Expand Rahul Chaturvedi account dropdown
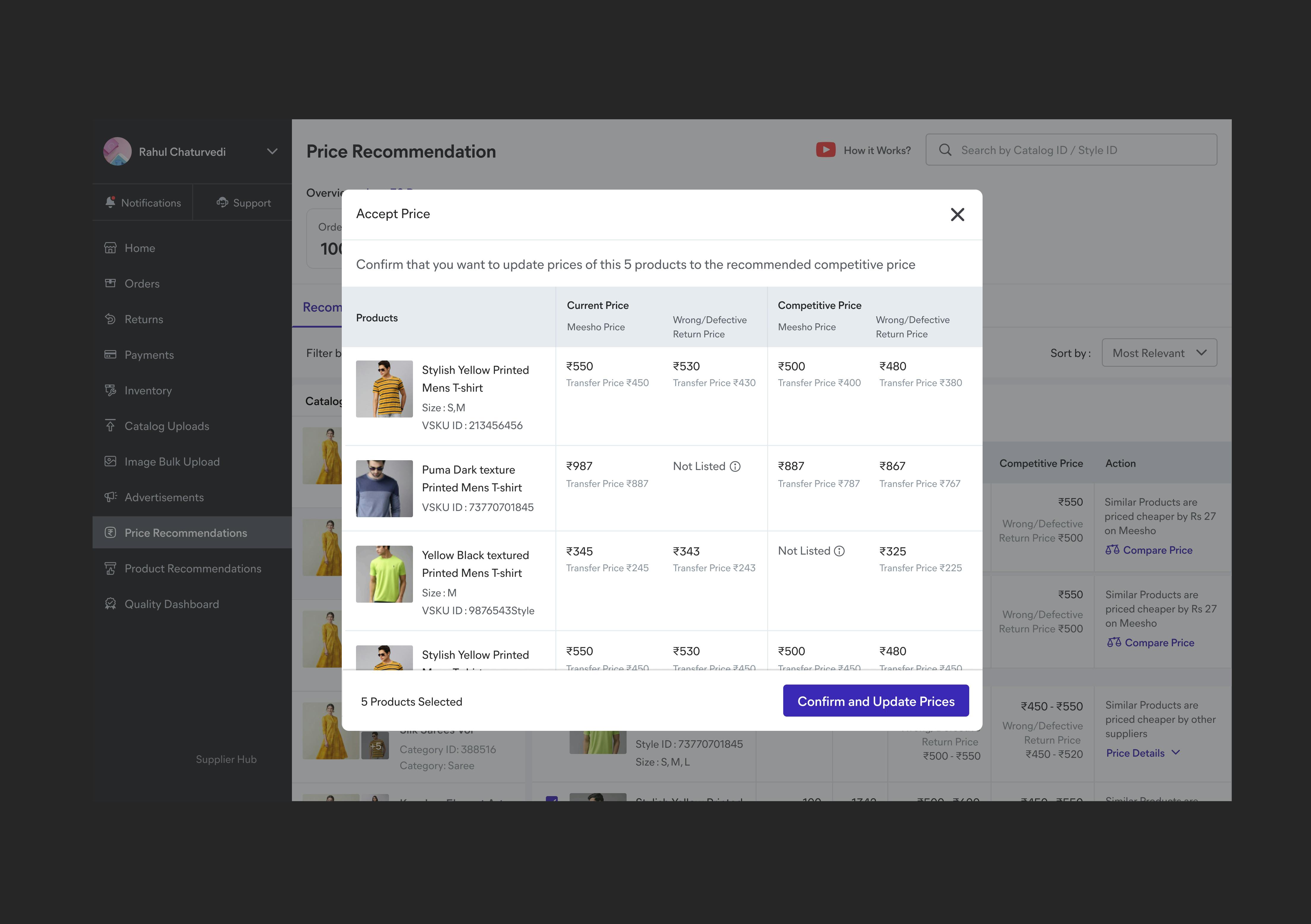This screenshot has width=1311, height=924. click(272, 151)
